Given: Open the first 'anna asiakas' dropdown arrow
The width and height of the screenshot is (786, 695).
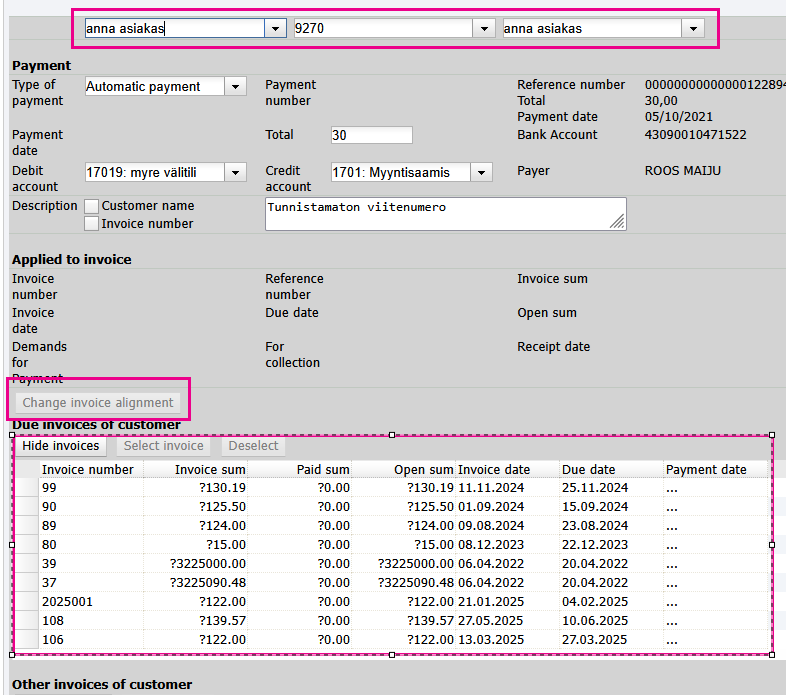Looking at the screenshot, I should point(275,29).
